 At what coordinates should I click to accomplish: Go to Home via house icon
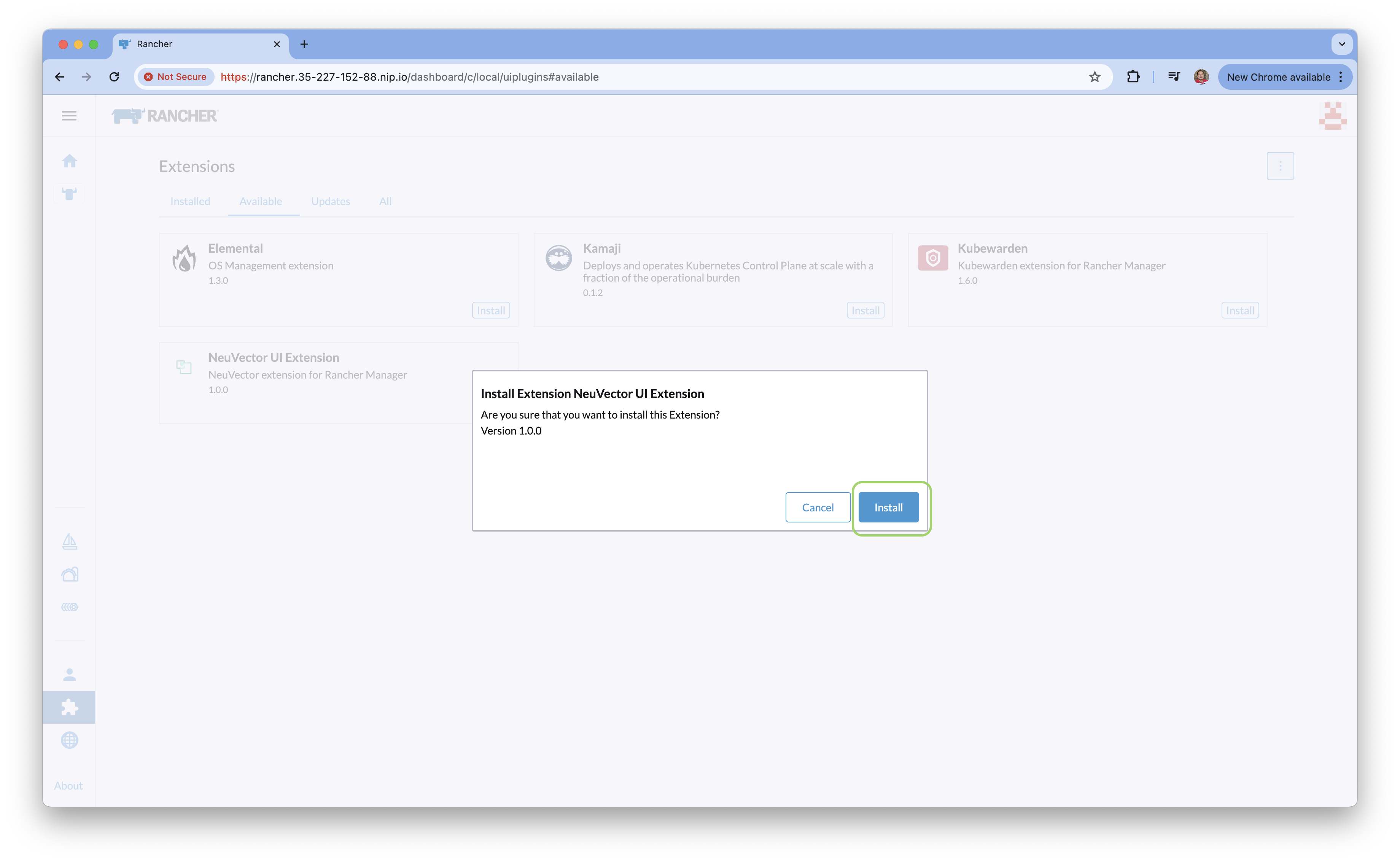click(70, 161)
